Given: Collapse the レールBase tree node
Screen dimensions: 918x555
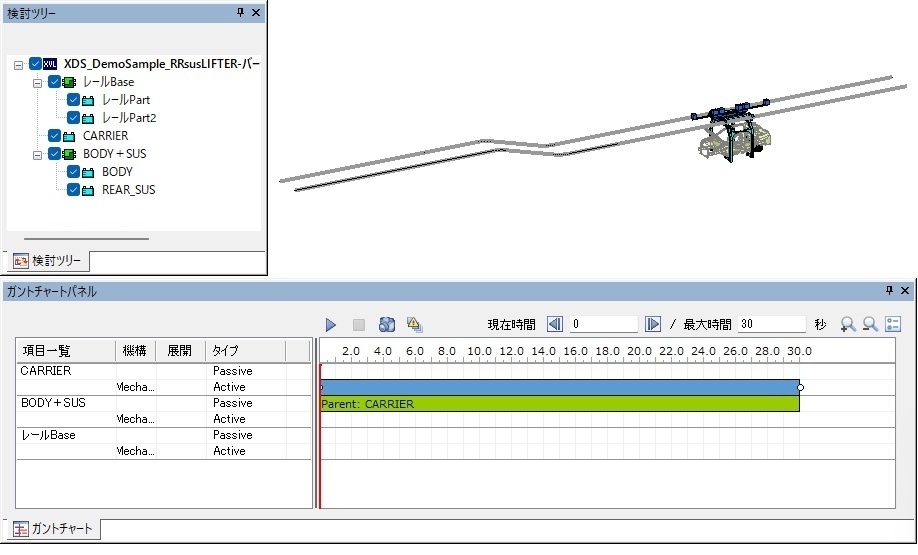Looking at the screenshot, I should [37, 82].
